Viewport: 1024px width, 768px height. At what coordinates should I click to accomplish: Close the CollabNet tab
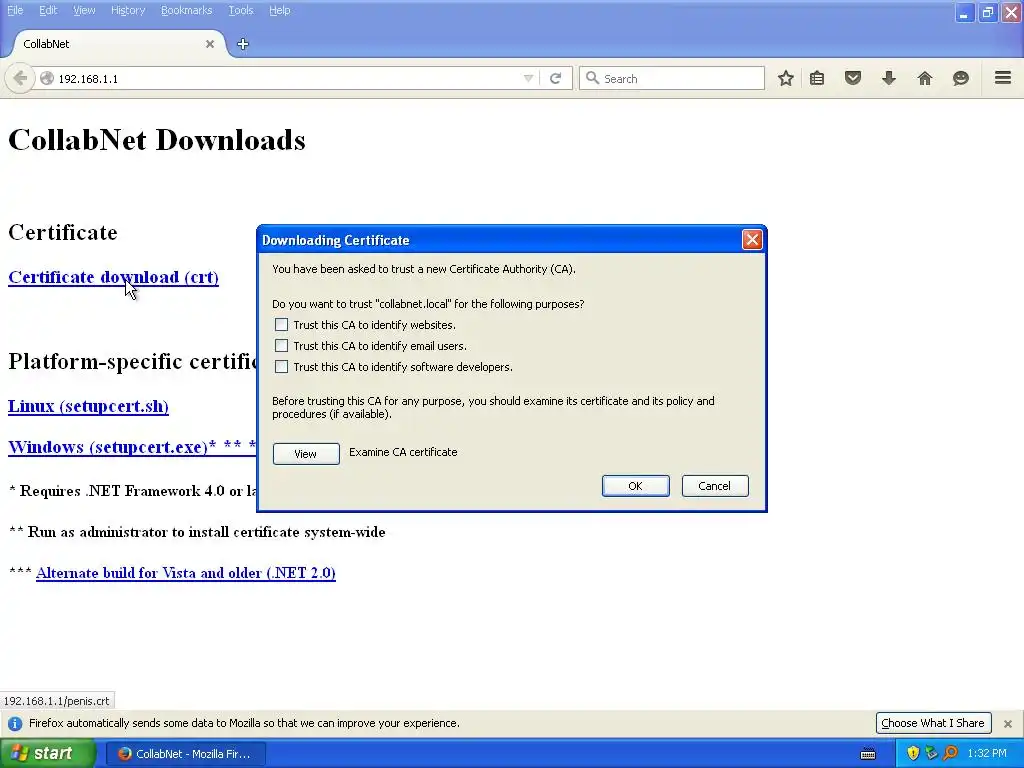[210, 44]
